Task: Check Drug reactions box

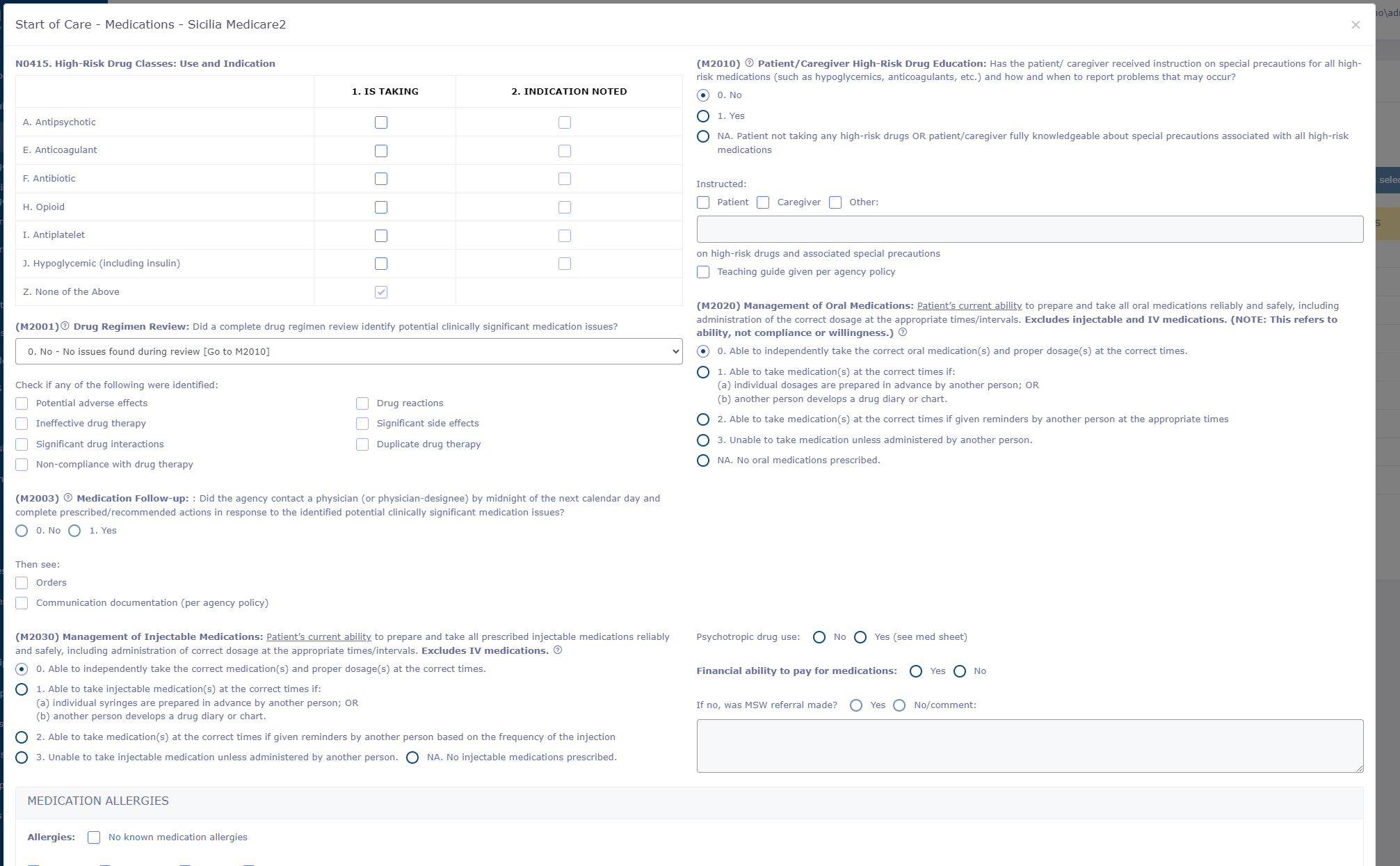Action: [x=362, y=403]
